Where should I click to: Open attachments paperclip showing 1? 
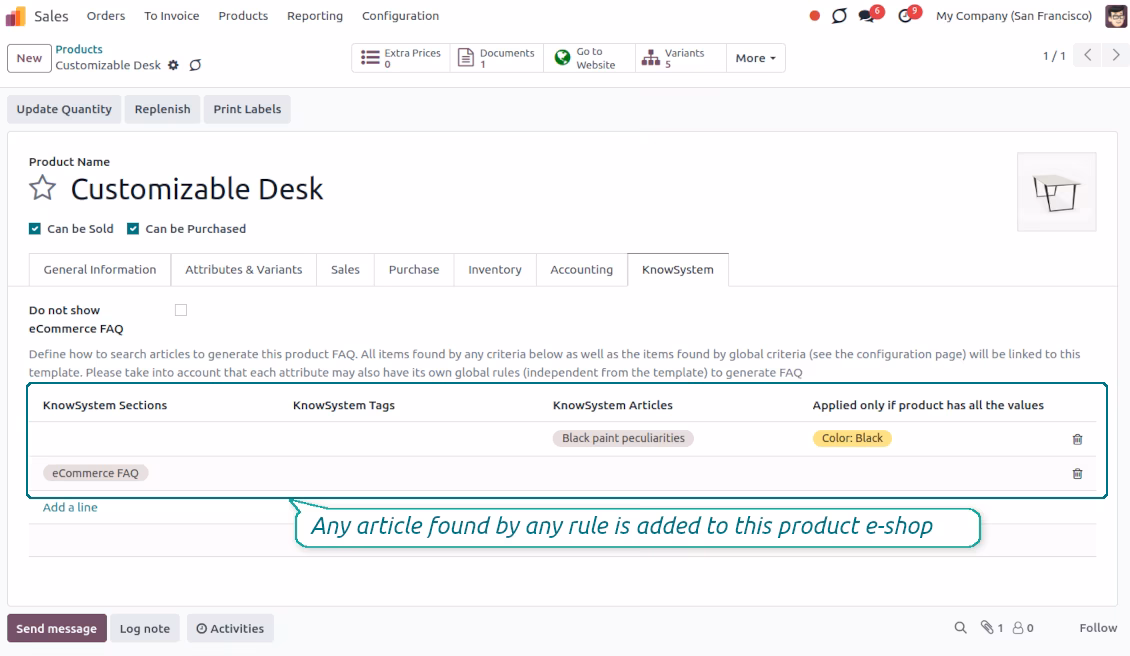pos(992,628)
